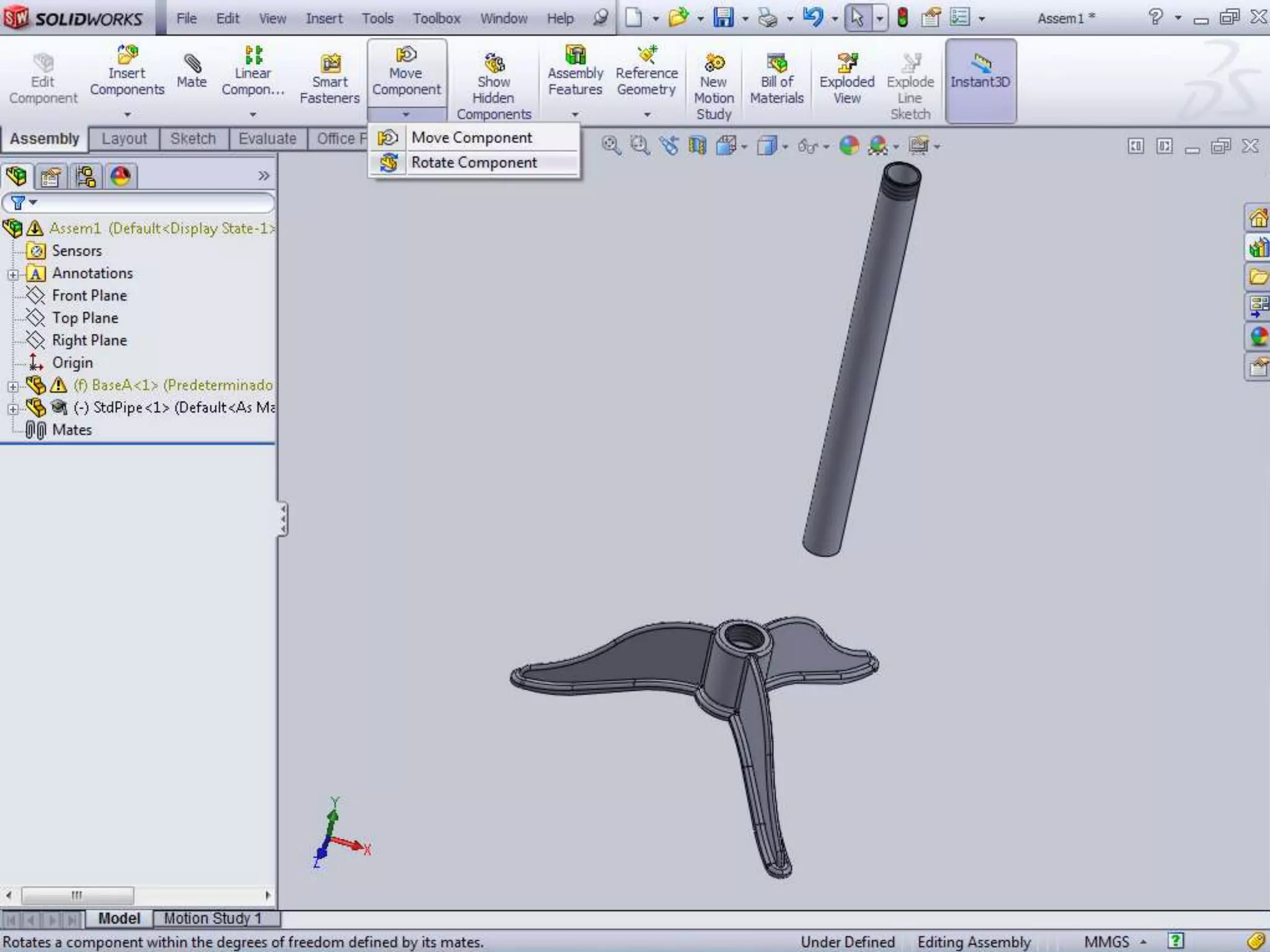
Task: Click the Mate paperclip tool
Action: click(192, 72)
